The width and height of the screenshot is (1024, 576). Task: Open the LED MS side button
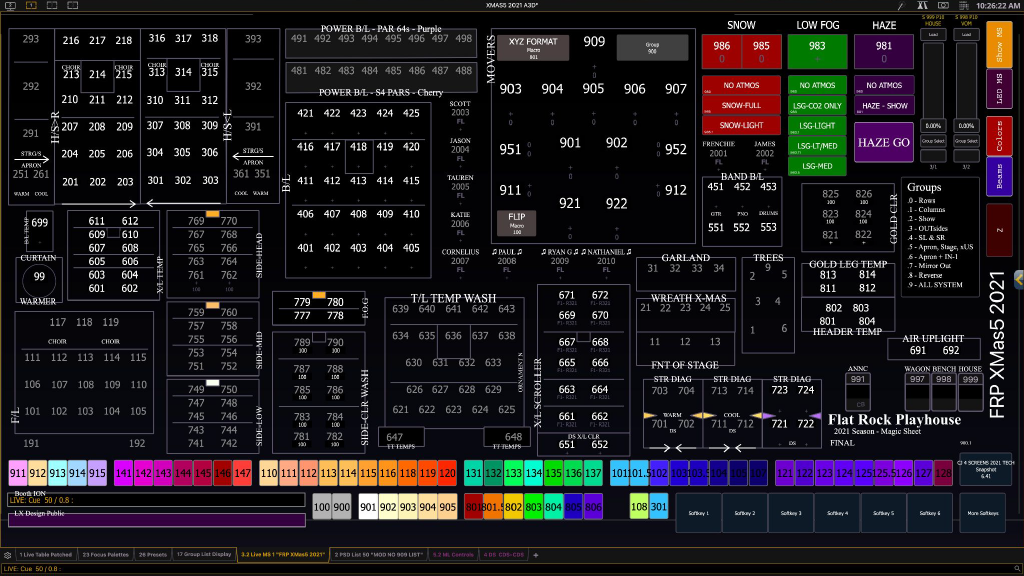coord(999,88)
